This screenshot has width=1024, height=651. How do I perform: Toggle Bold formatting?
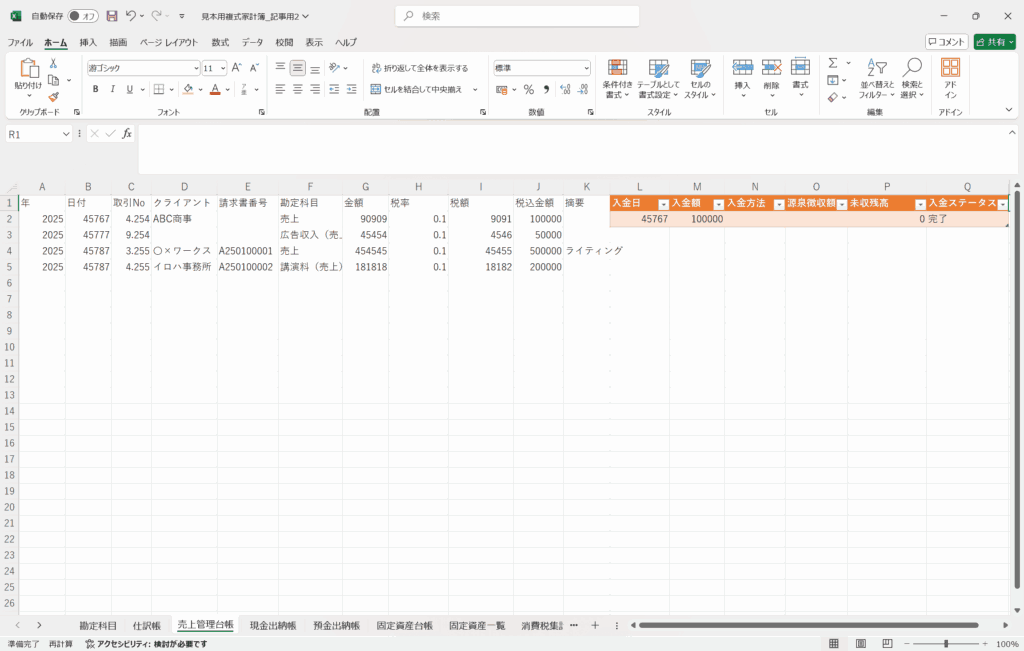pyautogui.click(x=95, y=89)
